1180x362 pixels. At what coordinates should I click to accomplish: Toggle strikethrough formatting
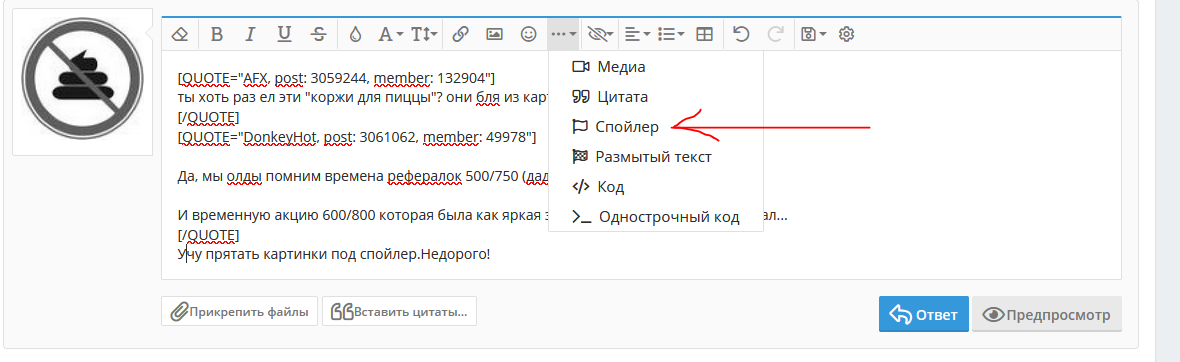318,34
